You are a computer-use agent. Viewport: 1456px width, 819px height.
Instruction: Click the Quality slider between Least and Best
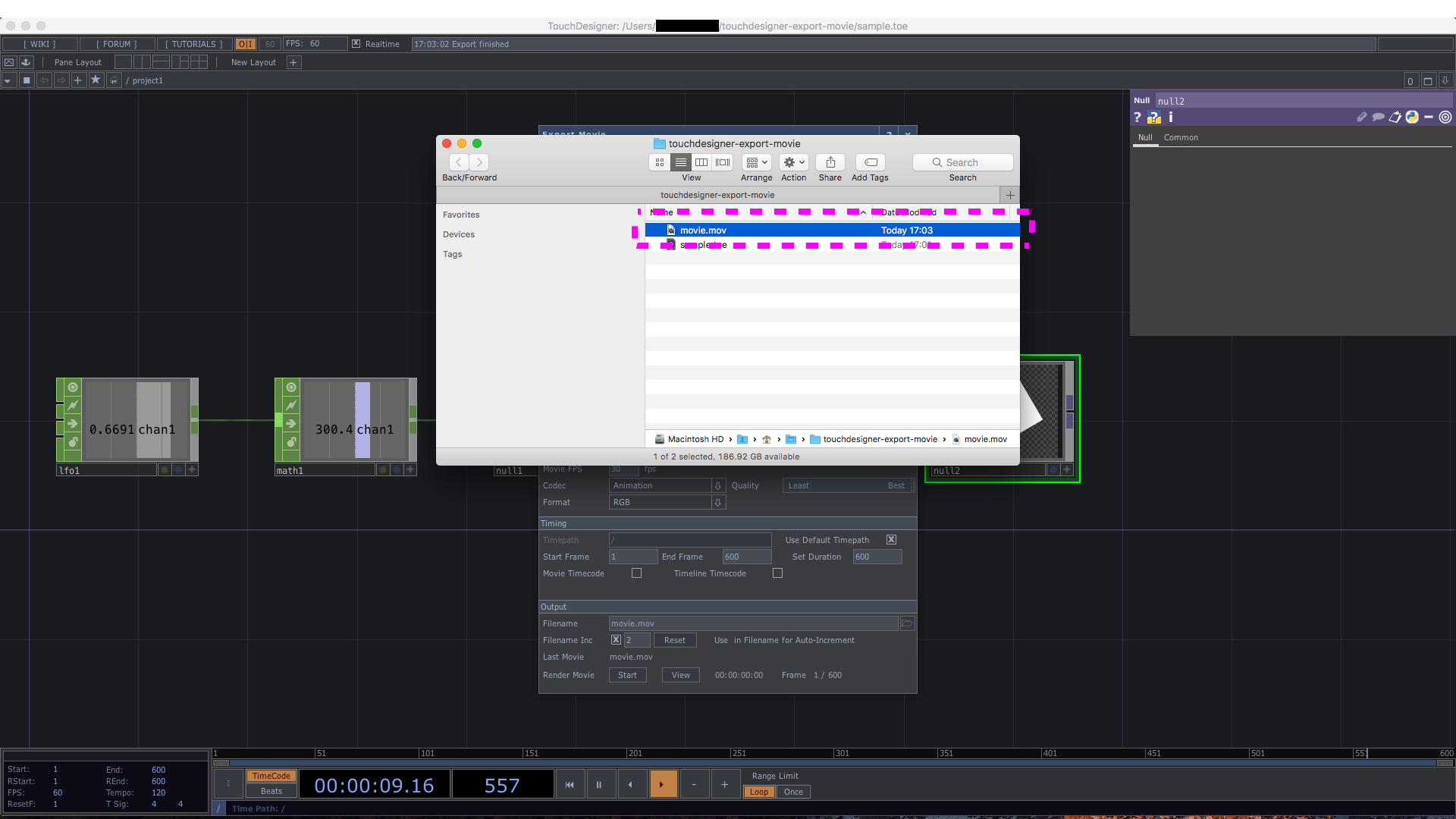(x=848, y=486)
